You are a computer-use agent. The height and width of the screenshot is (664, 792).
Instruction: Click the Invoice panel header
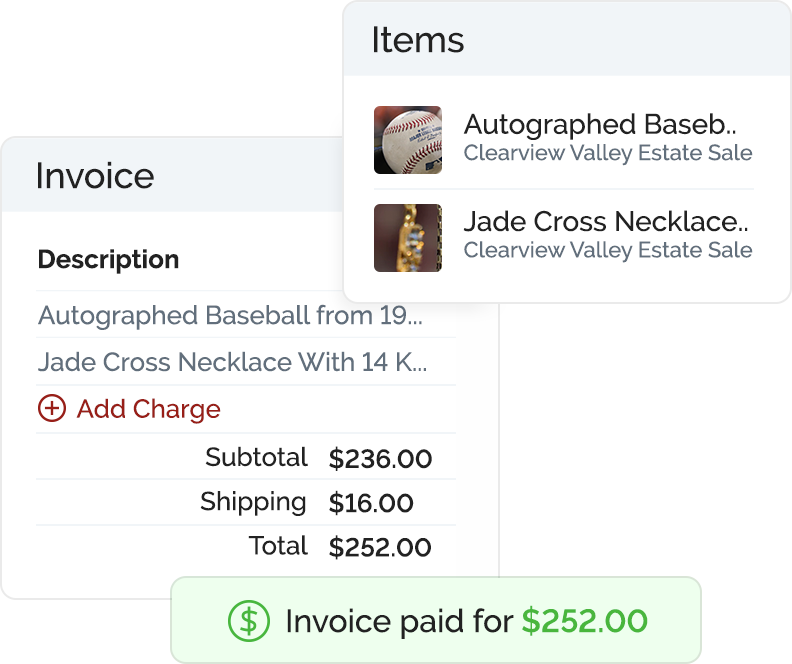click(x=172, y=175)
